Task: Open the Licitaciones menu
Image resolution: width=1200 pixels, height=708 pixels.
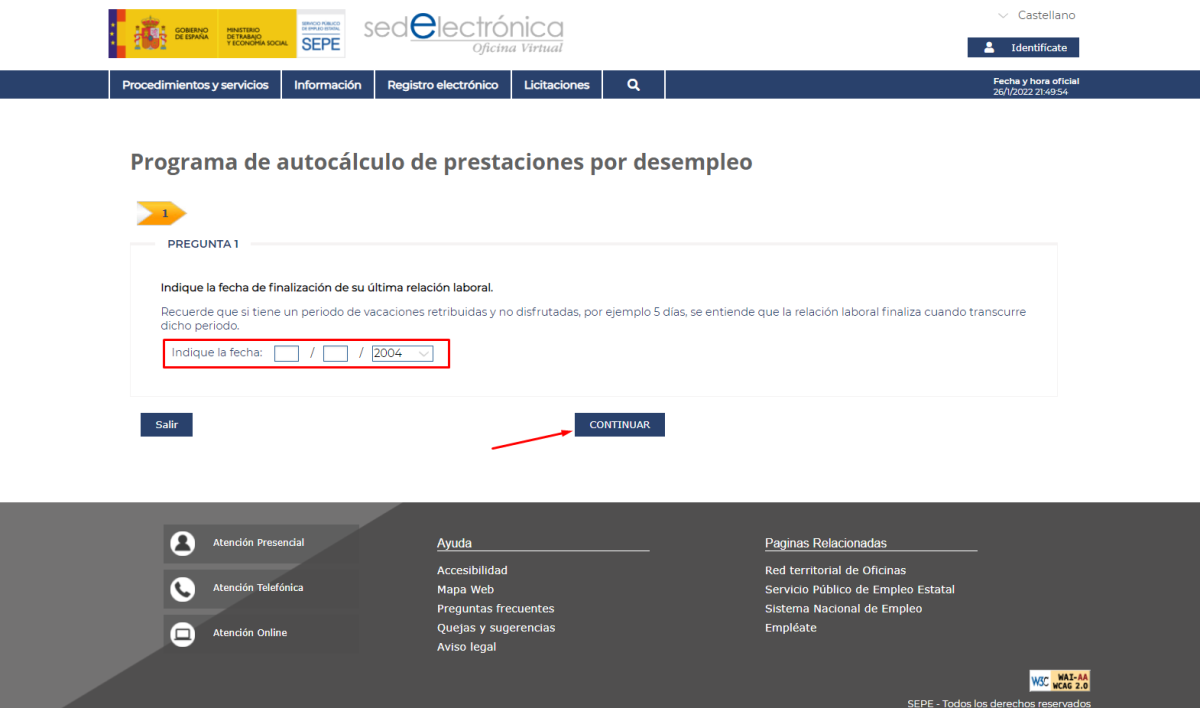Action: coord(557,85)
